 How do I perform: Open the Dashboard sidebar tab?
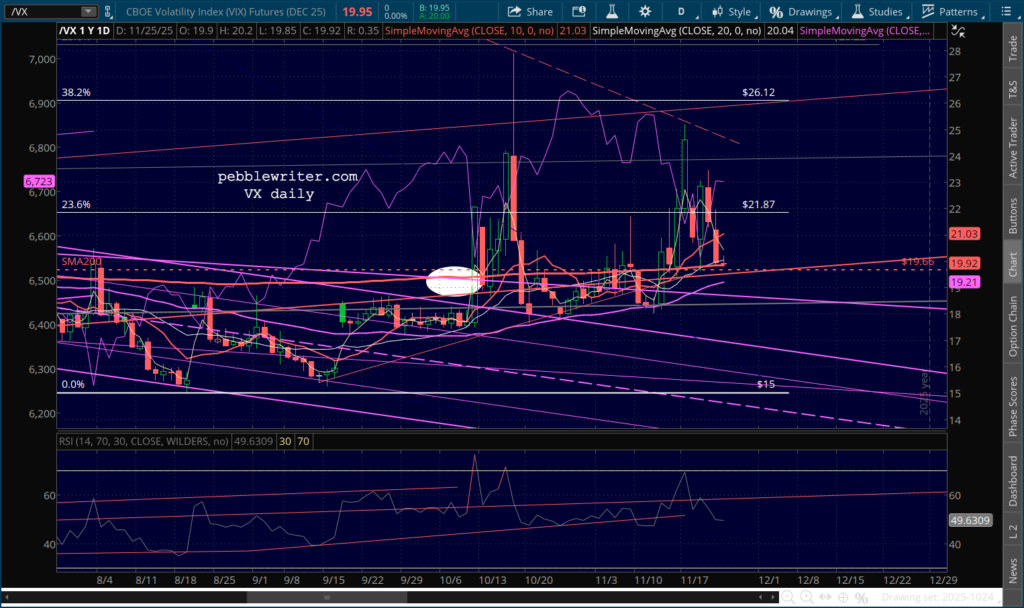point(1013,481)
